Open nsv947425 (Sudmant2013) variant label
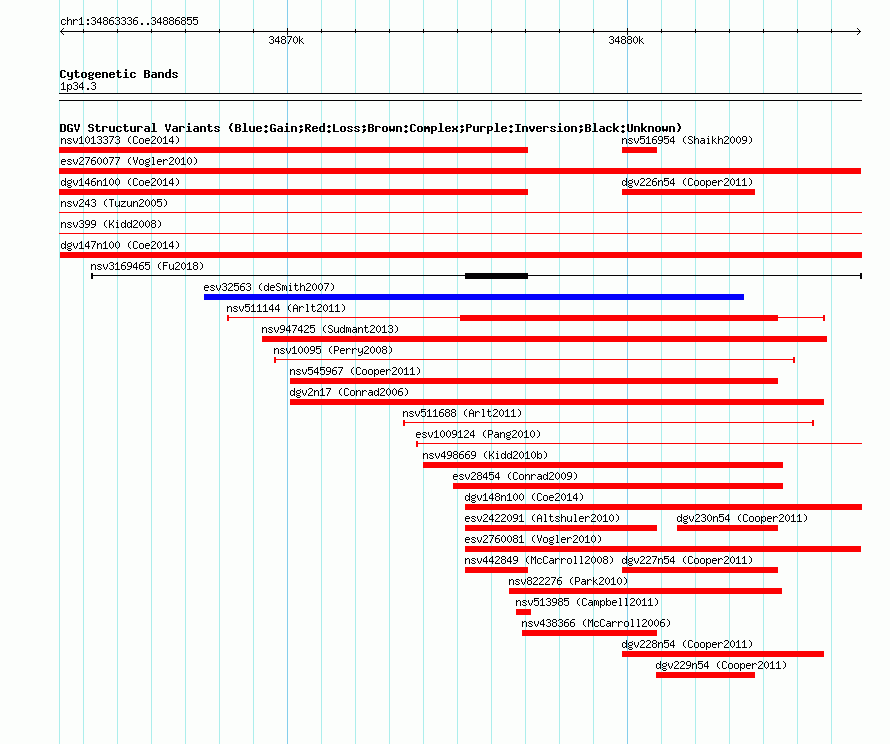Viewport: 890px width, 744px height. [x=330, y=329]
